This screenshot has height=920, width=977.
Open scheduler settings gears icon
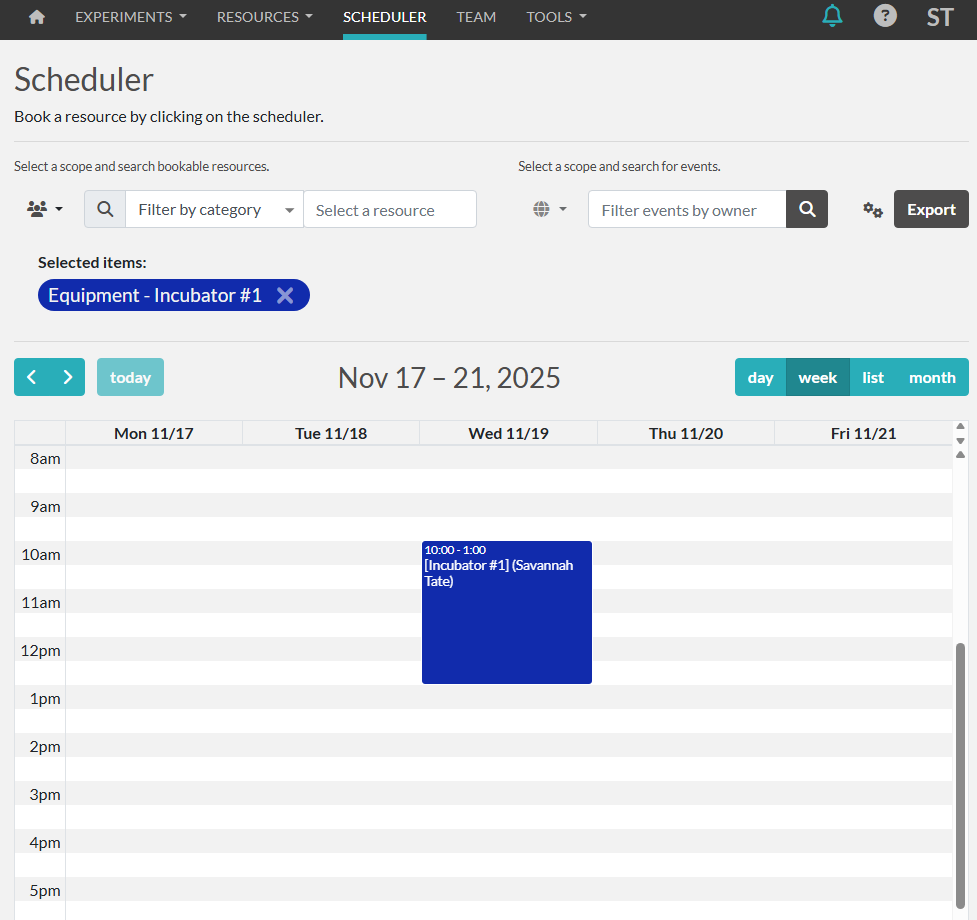pos(873,210)
